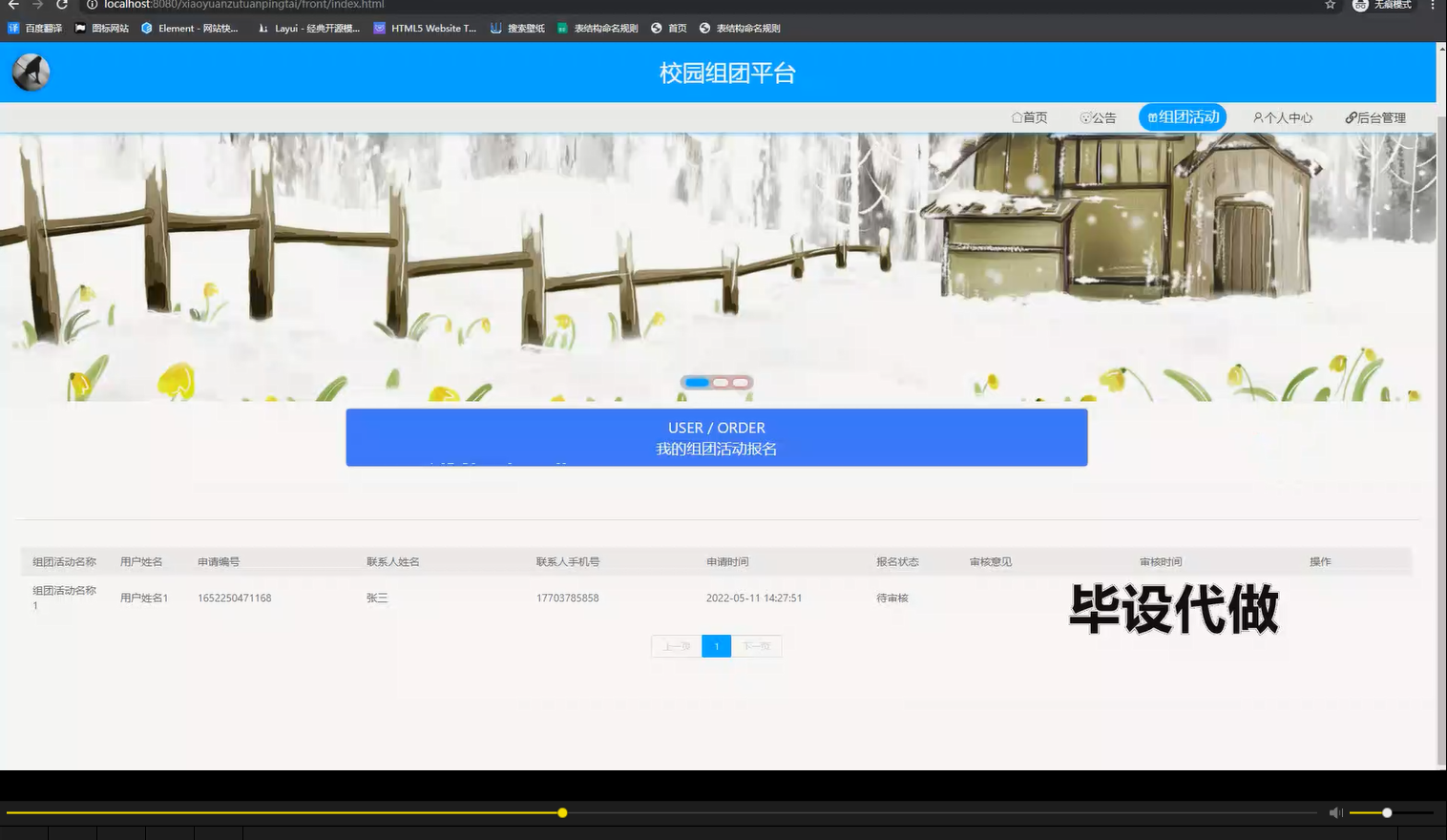Click the 审核意见 column header
1447x840 pixels.
pos(991,561)
